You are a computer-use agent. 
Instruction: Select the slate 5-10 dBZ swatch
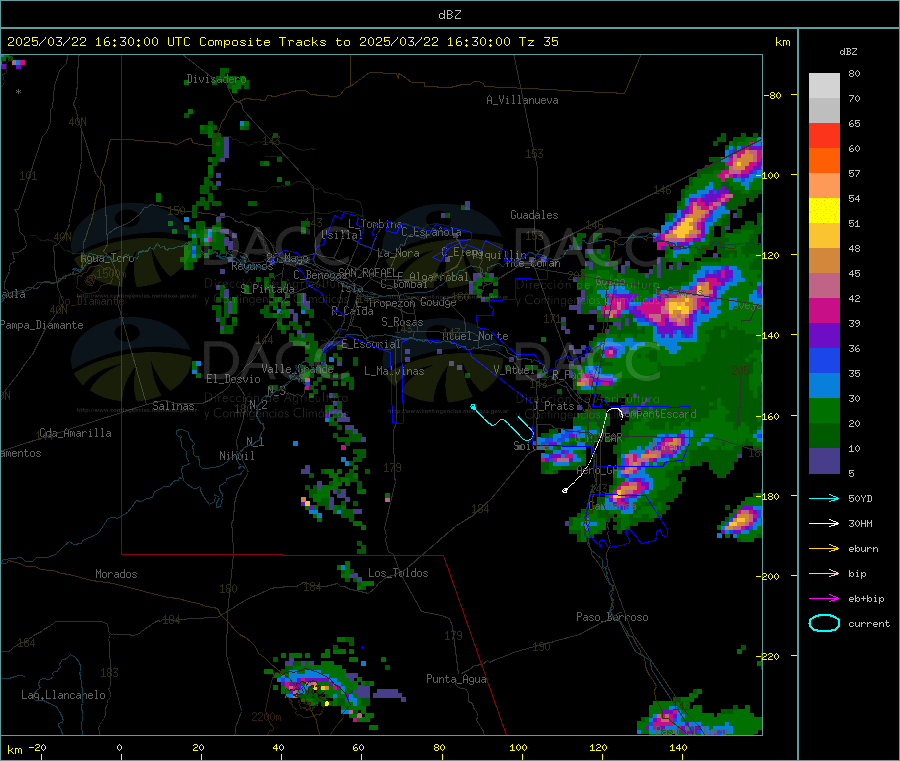[824, 461]
